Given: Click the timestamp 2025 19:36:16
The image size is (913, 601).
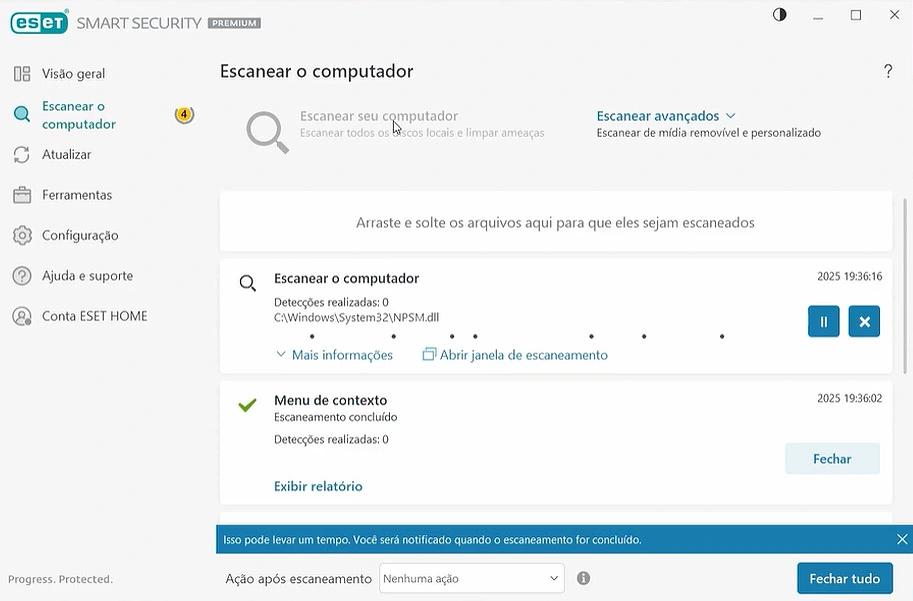Looking at the screenshot, I should (x=849, y=276).
